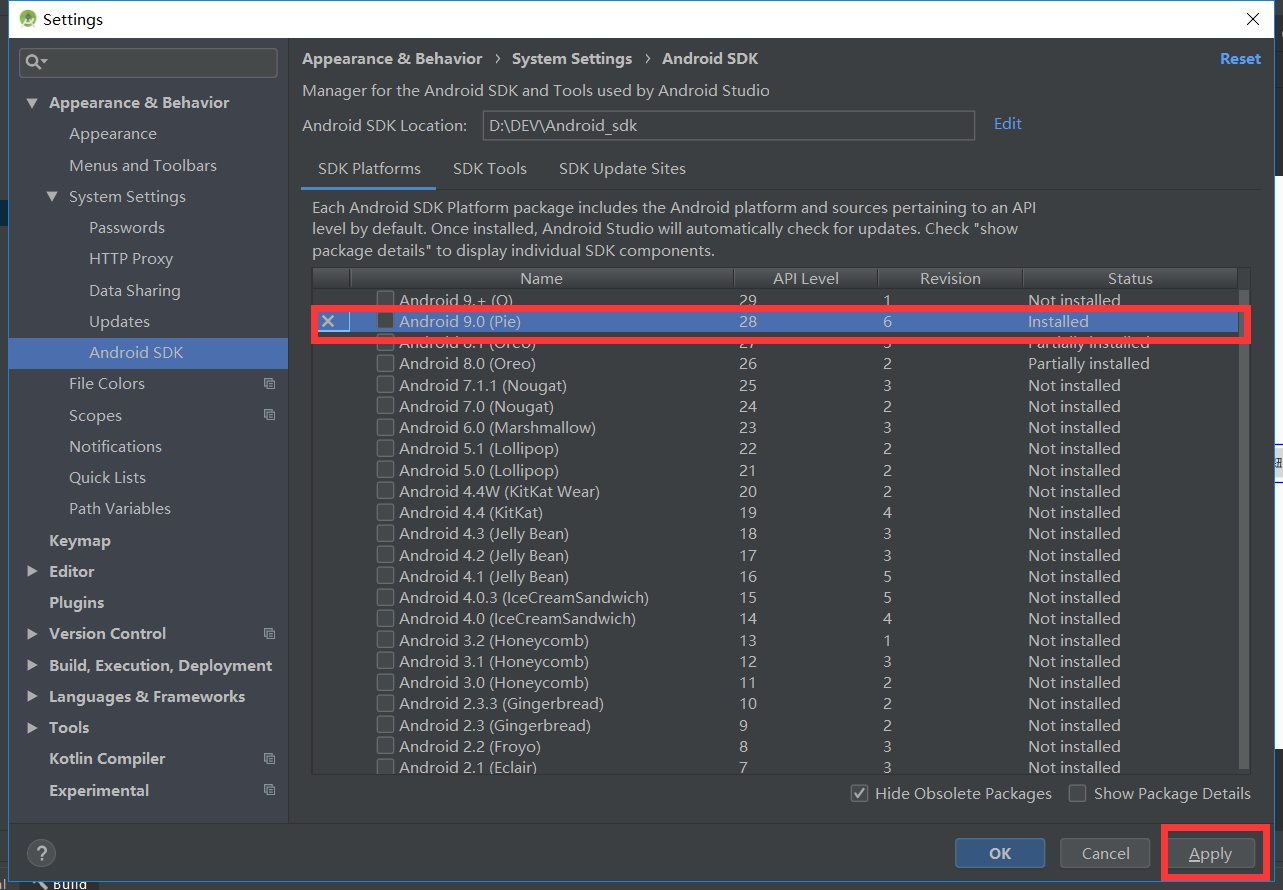This screenshot has height=890, width=1283.
Task: Expand the Editor settings group
Action: pyautogui.click(x=31, y=571)
